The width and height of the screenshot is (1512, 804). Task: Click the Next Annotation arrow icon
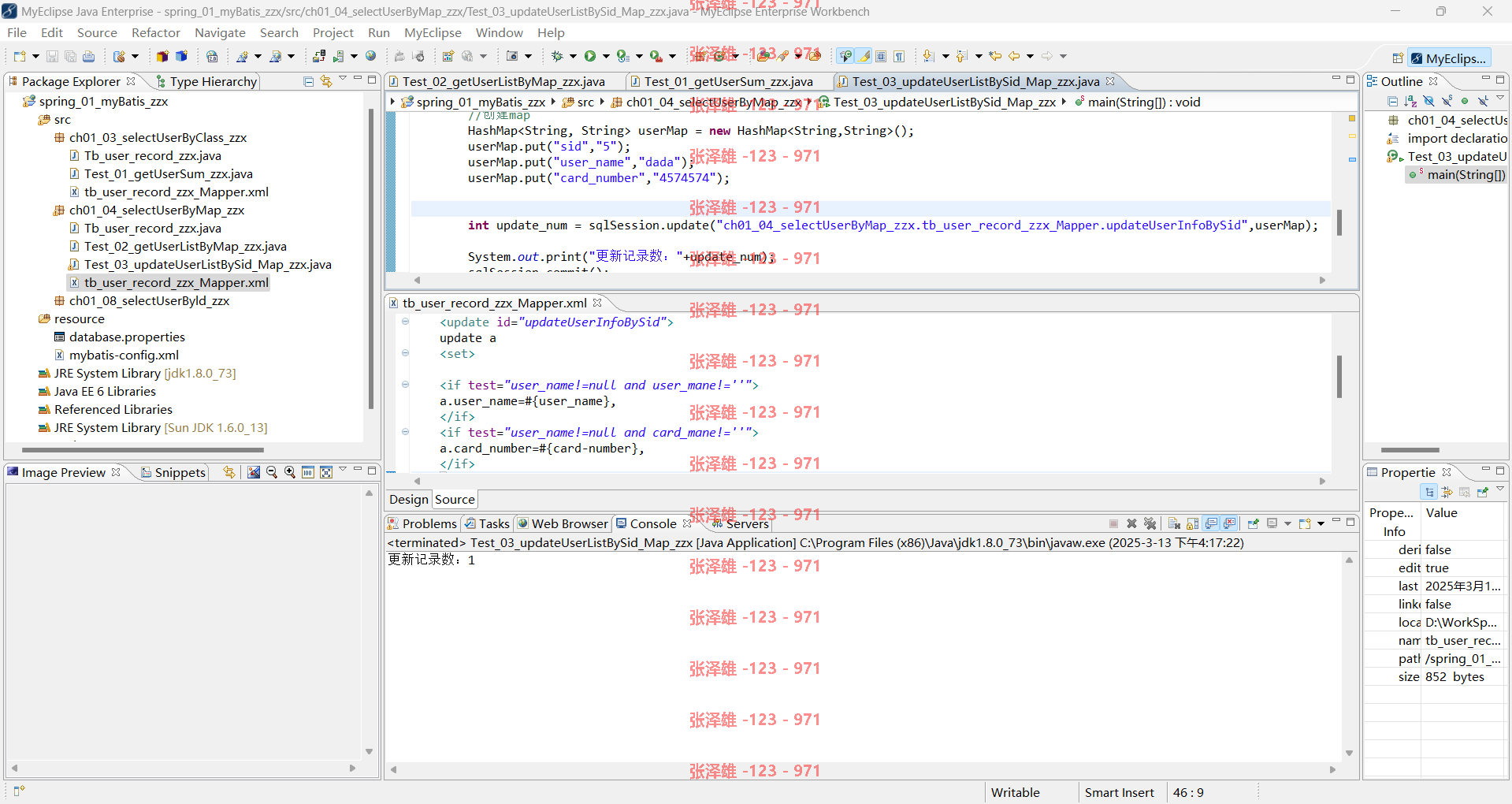[x=928, y=56]
